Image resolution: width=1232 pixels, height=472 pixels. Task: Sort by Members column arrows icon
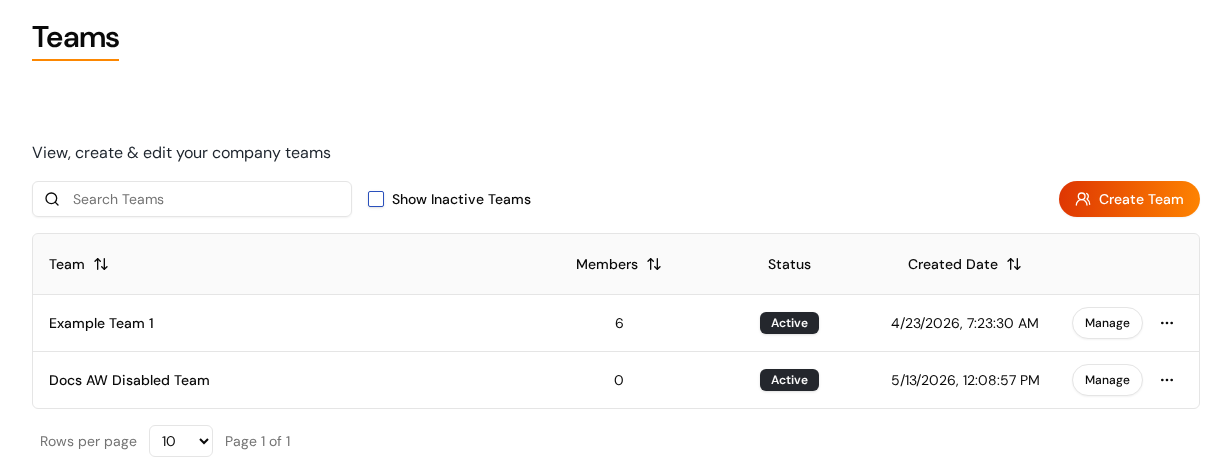pos(654,264)
